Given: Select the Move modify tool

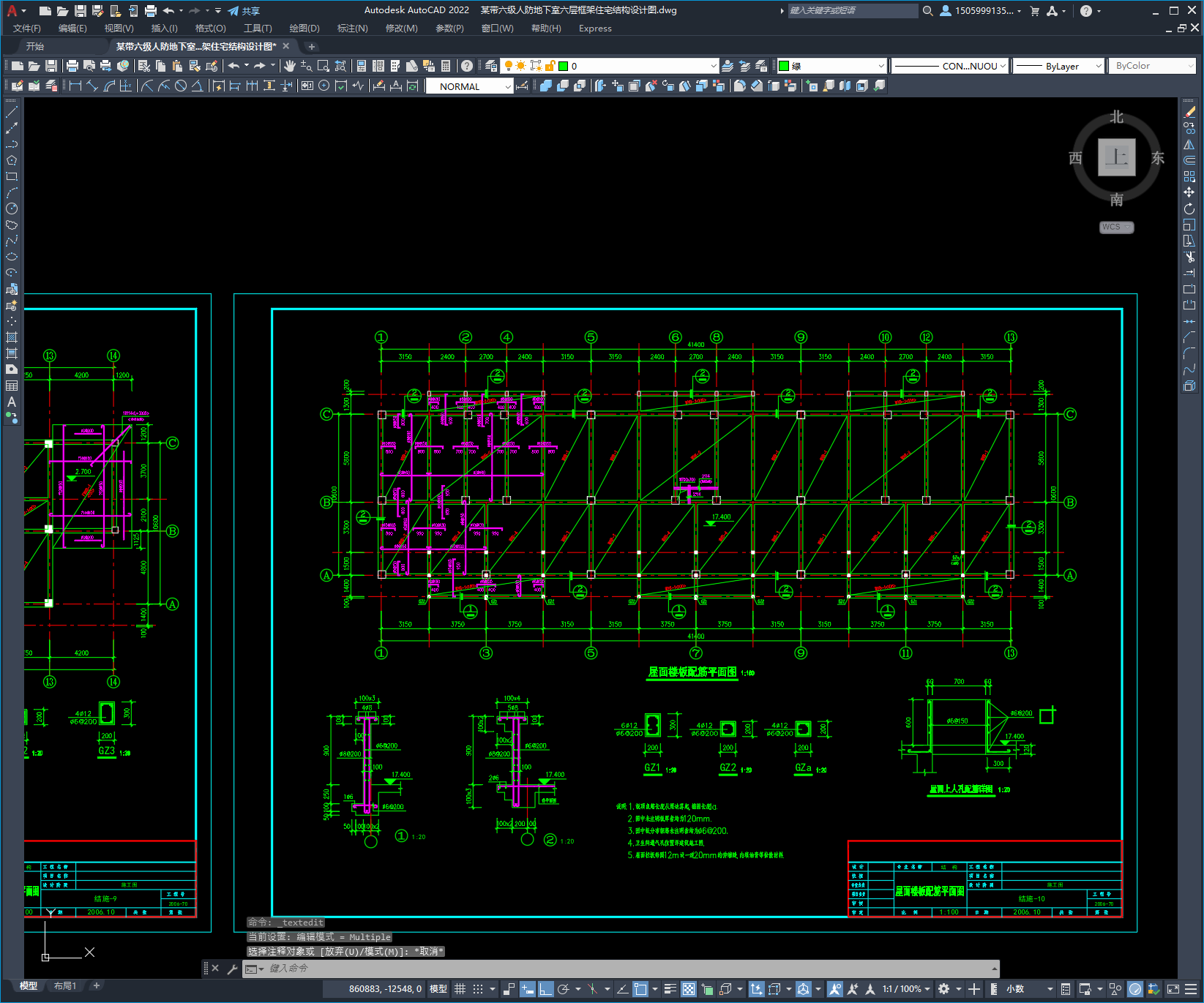Looking at the screenshot, I should [1189, 192].
